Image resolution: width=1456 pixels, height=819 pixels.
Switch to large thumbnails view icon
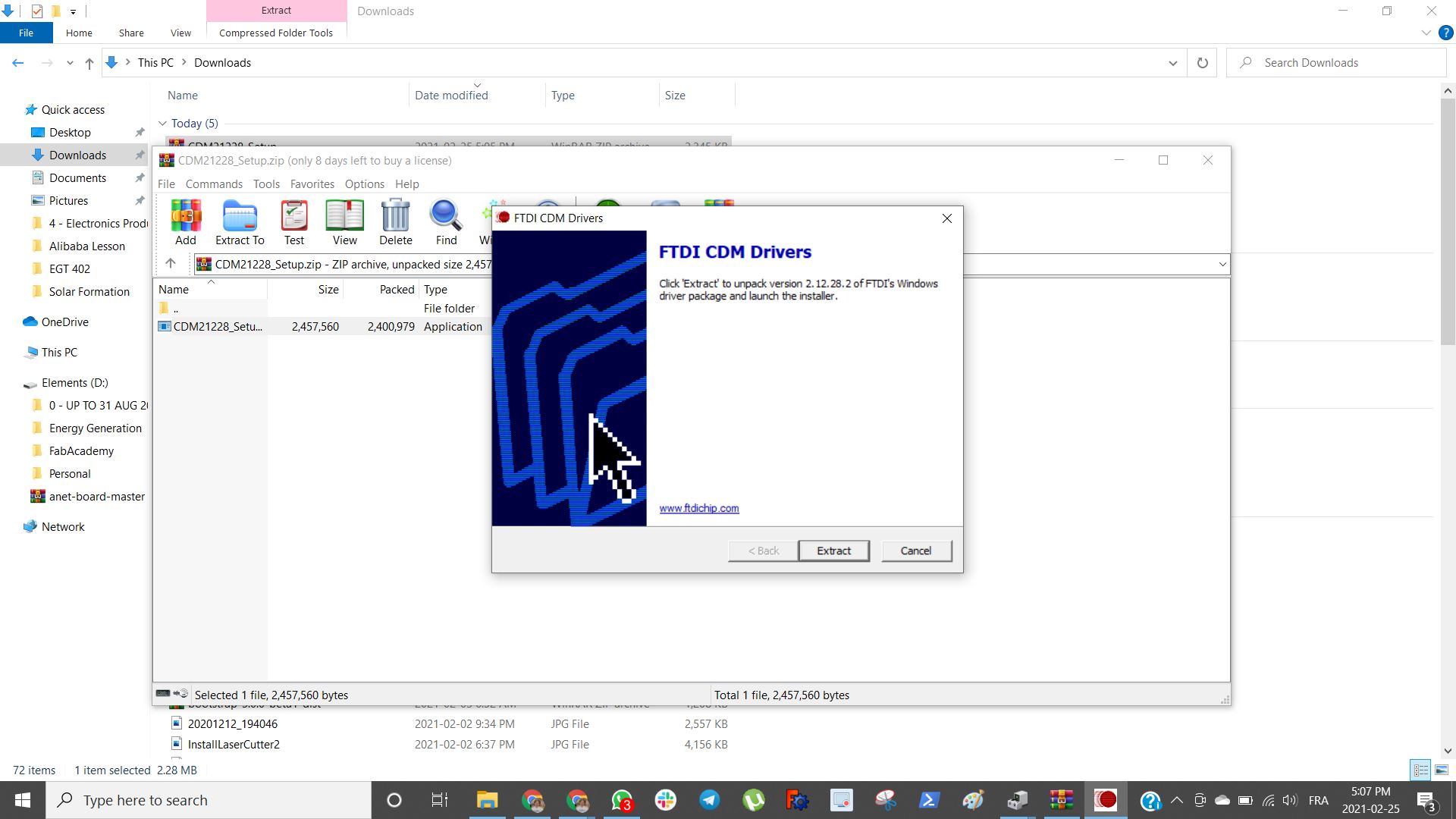1442,770
